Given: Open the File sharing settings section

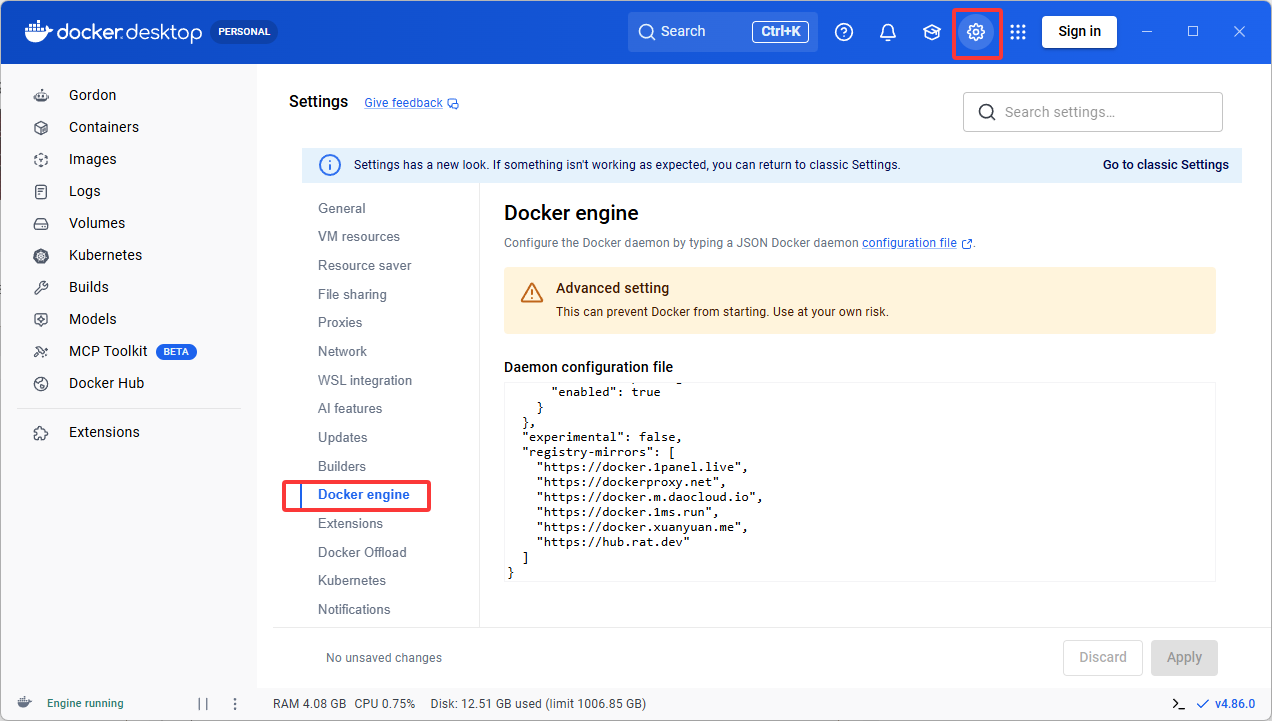Looking at the screenshot, I should click(352, 295).
